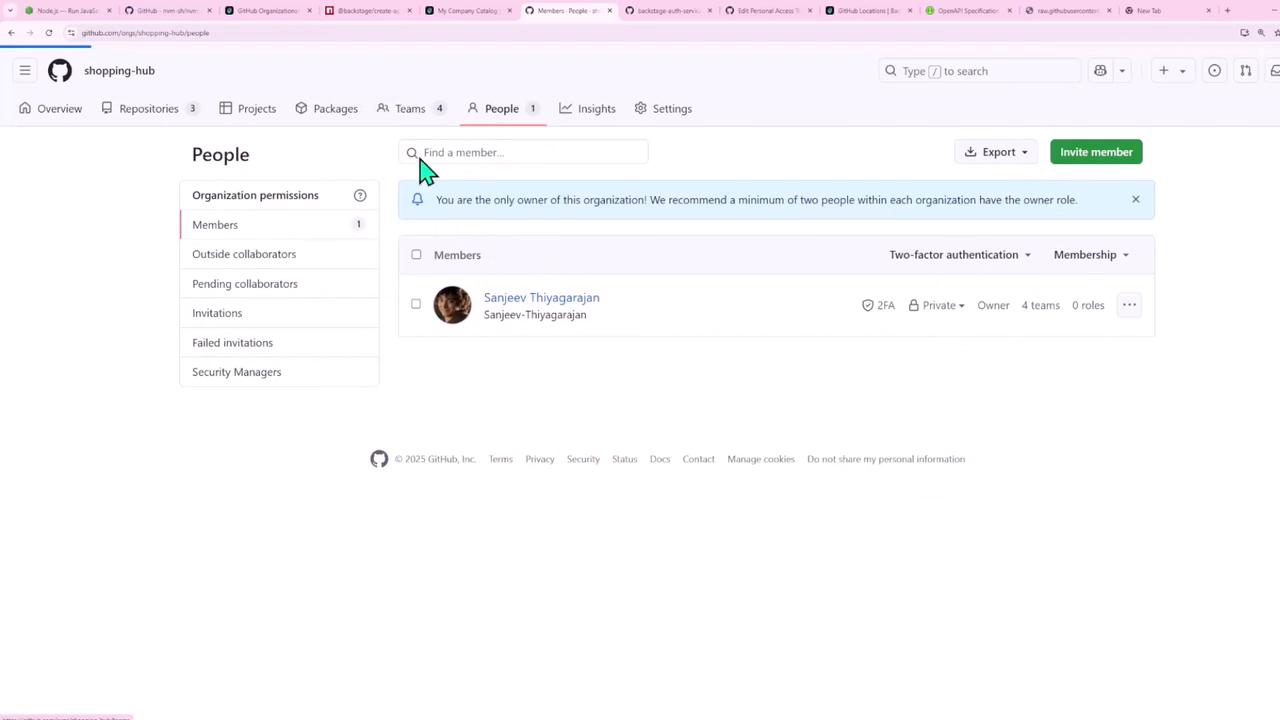
Task: Open the Insights tab
Action: coord(588,108)
